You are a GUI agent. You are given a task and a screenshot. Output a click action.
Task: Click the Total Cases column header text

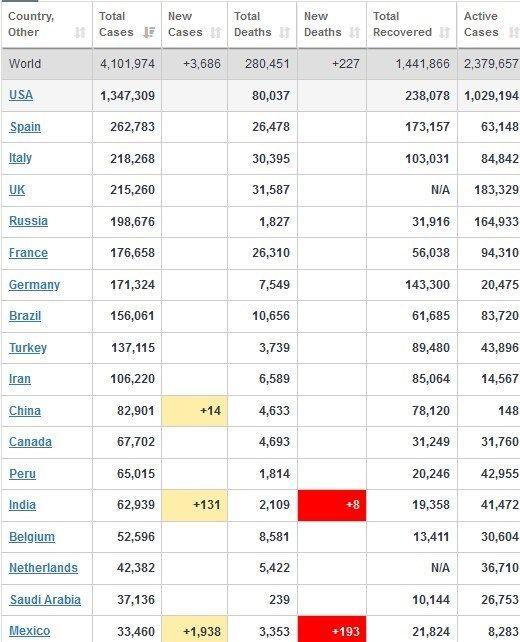116,24
